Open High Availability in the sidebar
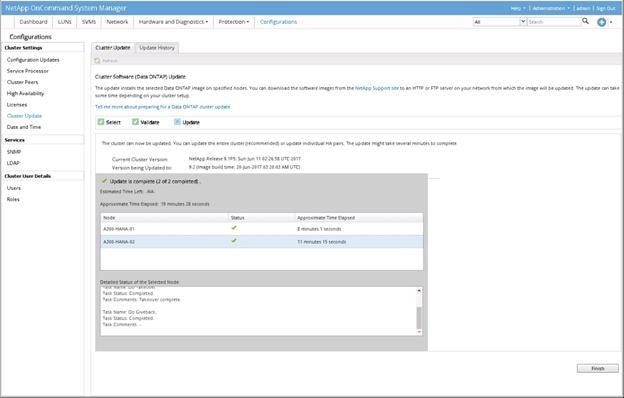 click(25, 94)
